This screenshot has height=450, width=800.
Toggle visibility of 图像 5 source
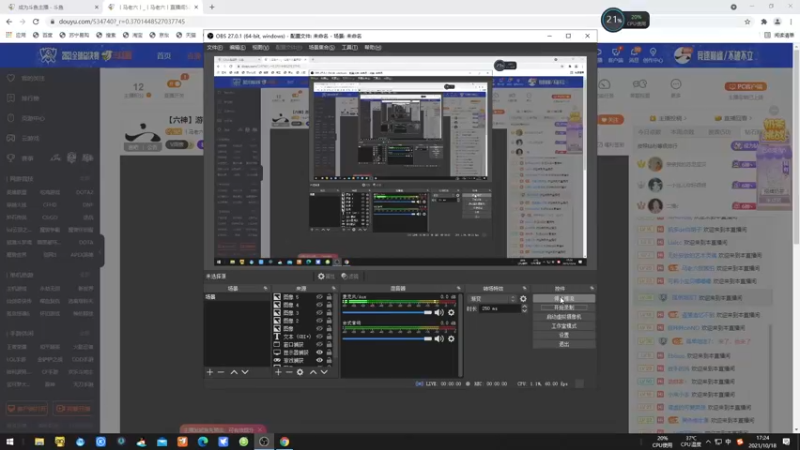(319, 297)
